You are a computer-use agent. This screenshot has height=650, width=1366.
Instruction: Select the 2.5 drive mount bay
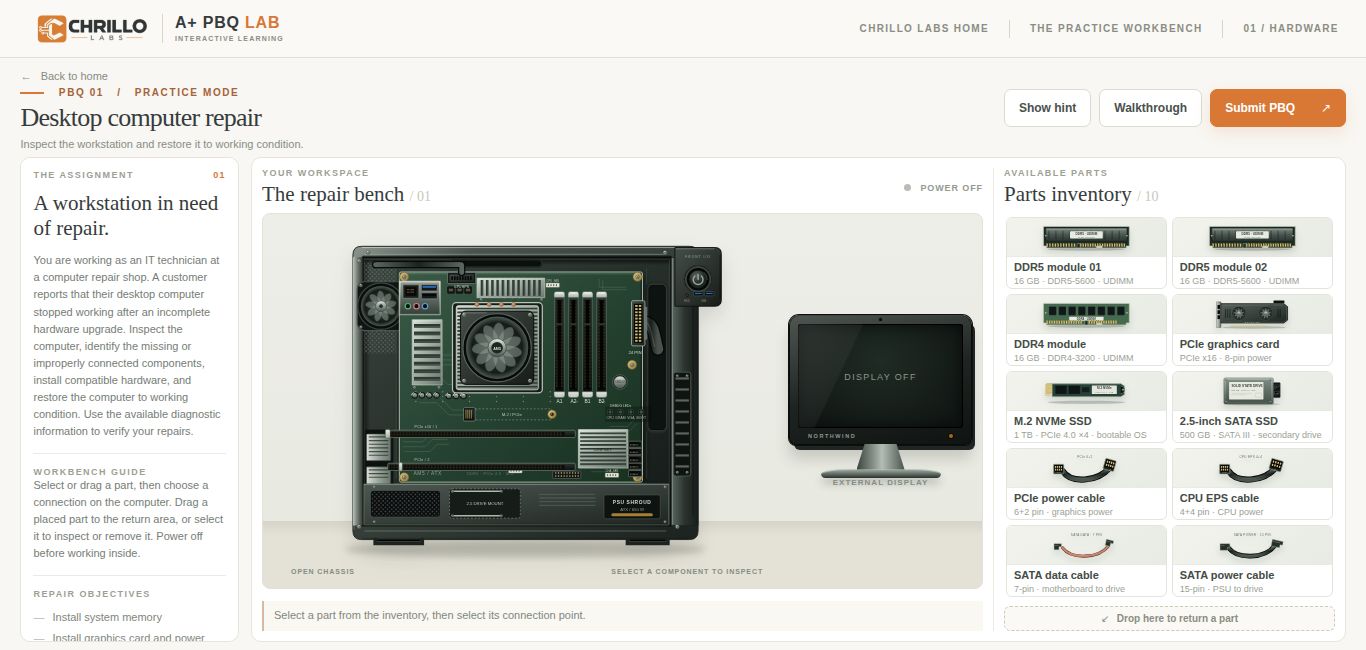coord(485,504)
